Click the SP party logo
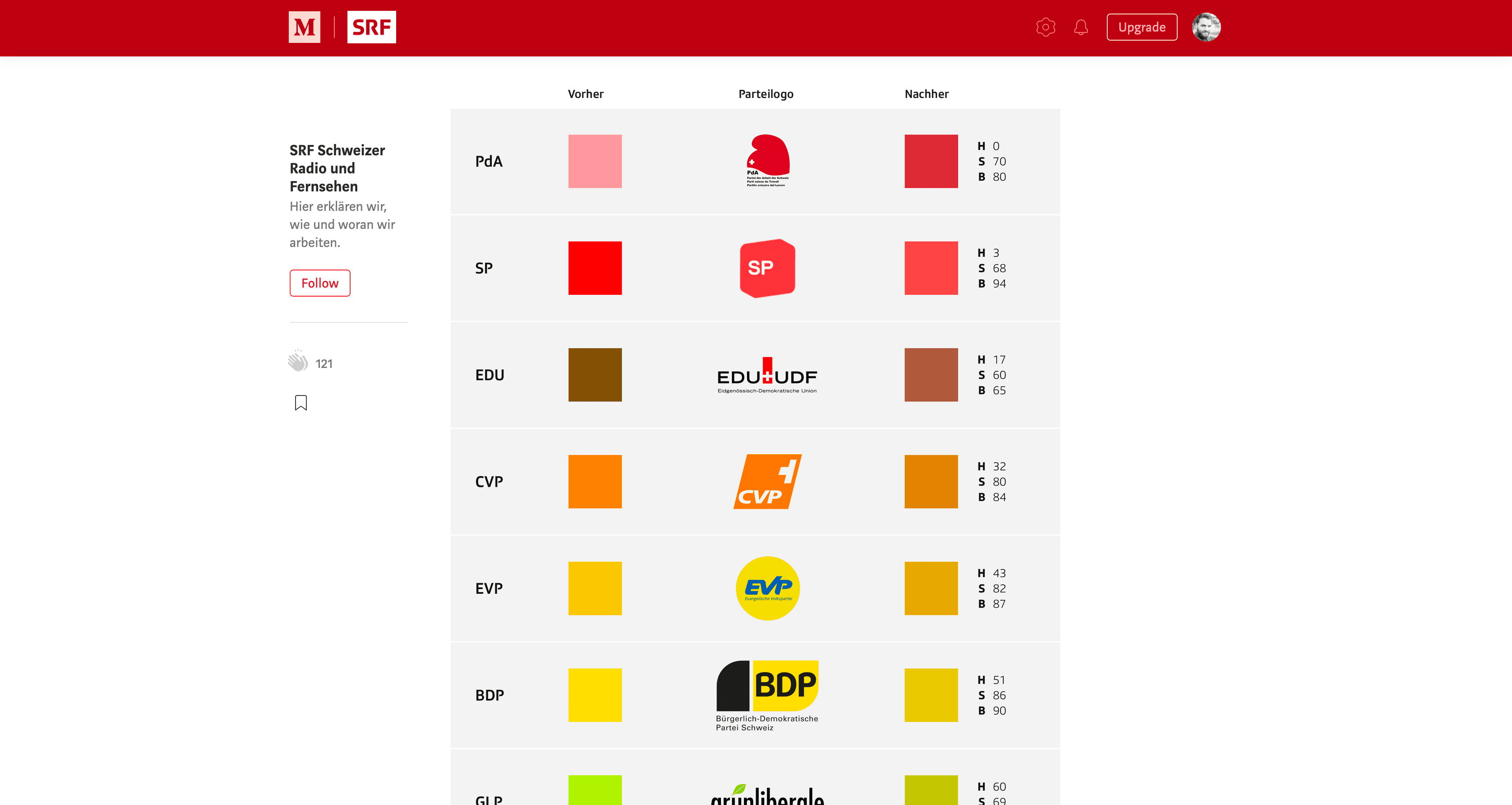The image size is (1512, 805). point(767,268)
